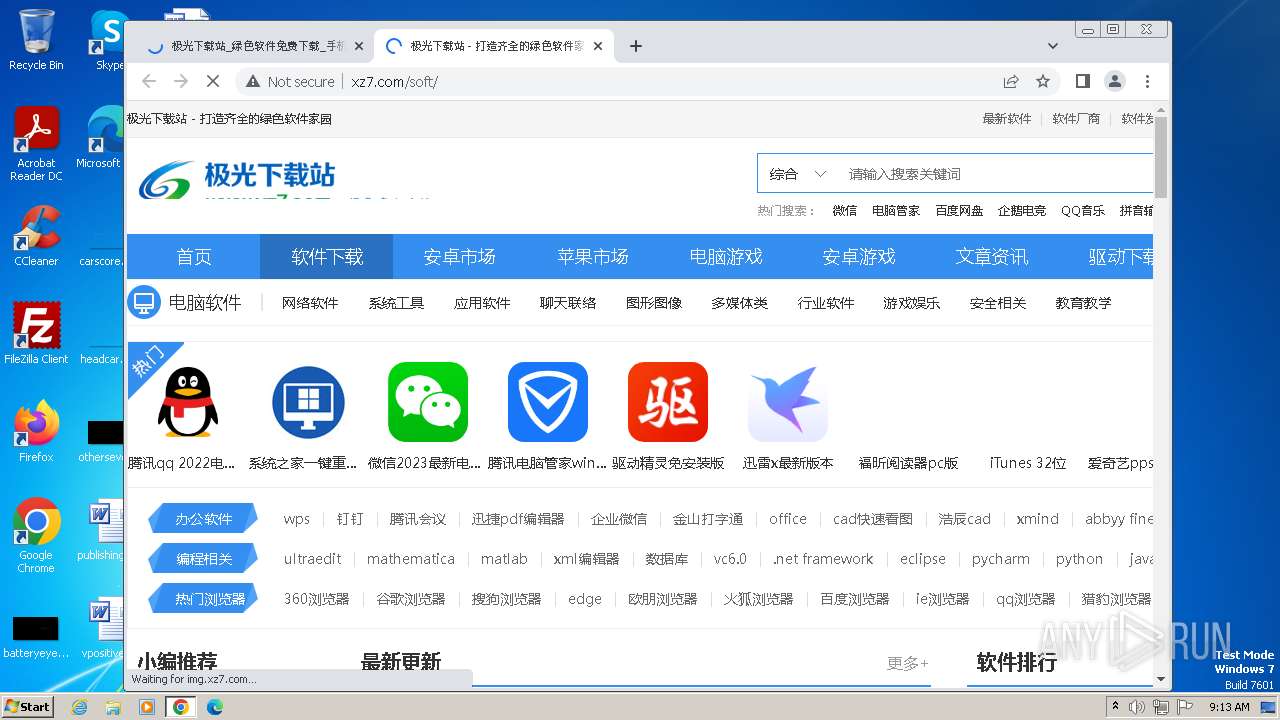
Task: Open the 安卓游戏 navigation tab
Action: [x=858, y=257]
